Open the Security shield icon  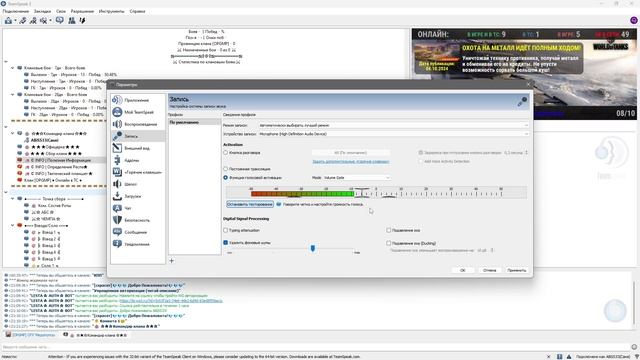click(117, 220)
